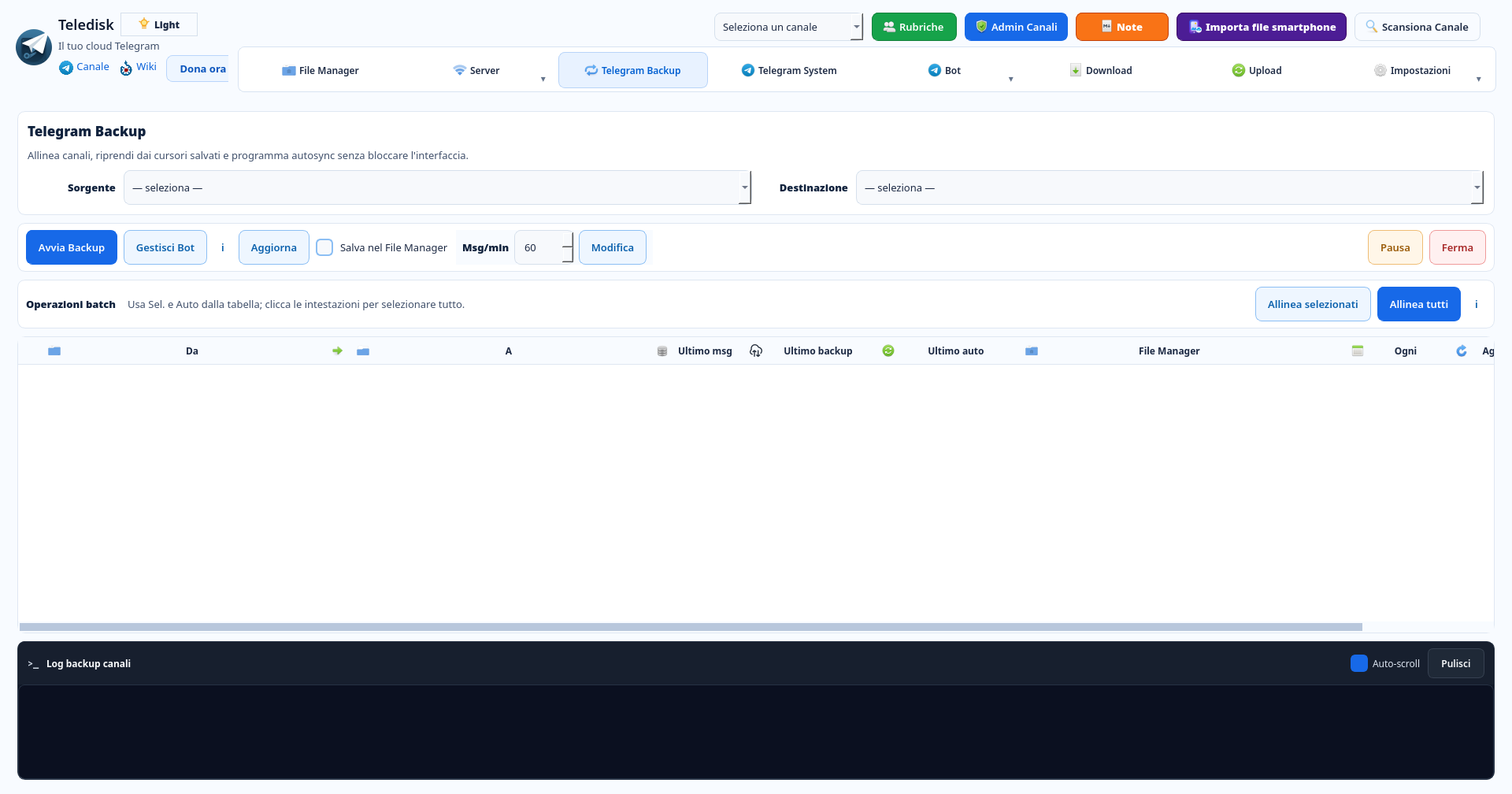Image resolution: width=1512 pixels, height=794 pixels.
Task: Click the blue refresh icon in table header
Action: click(1462, 351)
